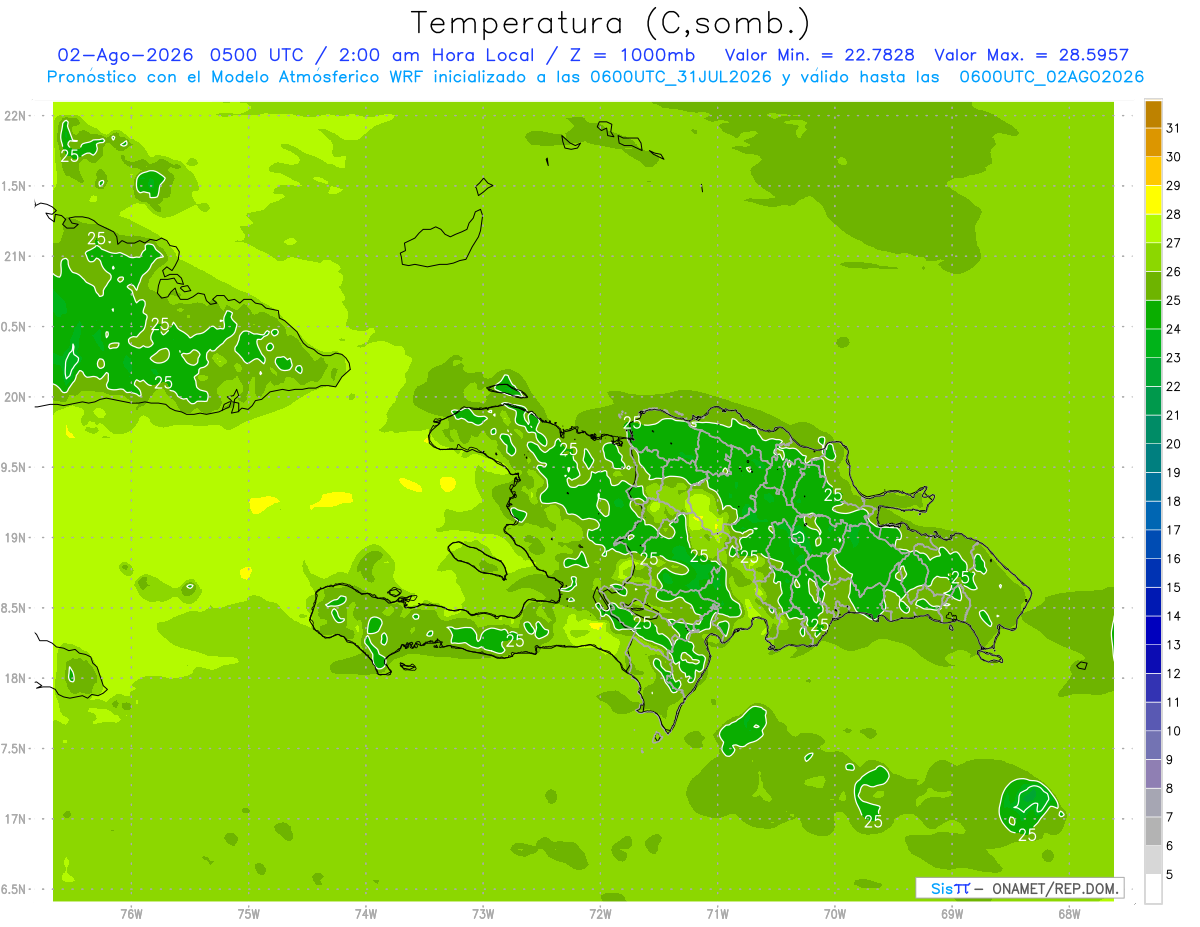The height and width of the screenshot is (927, 1200).
Task: Select blue legend swatch between 14 and 15
Action: (1153, 602)
